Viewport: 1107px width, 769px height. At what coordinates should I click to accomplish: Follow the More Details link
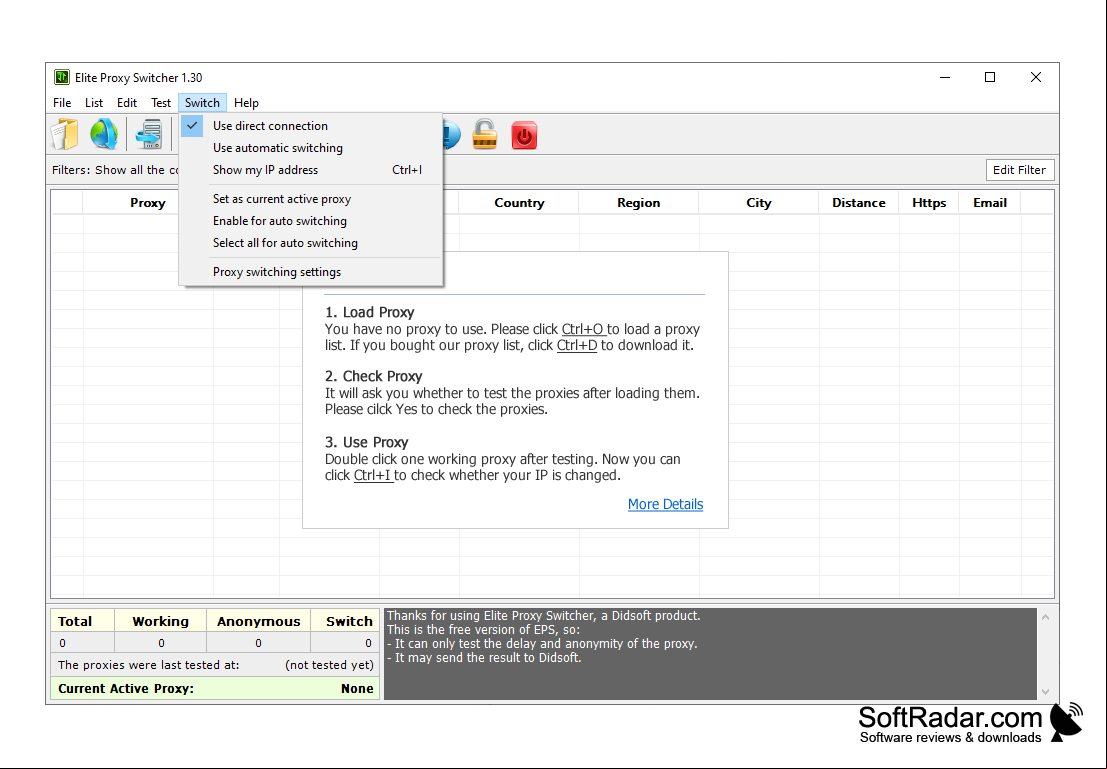point(665,504)
